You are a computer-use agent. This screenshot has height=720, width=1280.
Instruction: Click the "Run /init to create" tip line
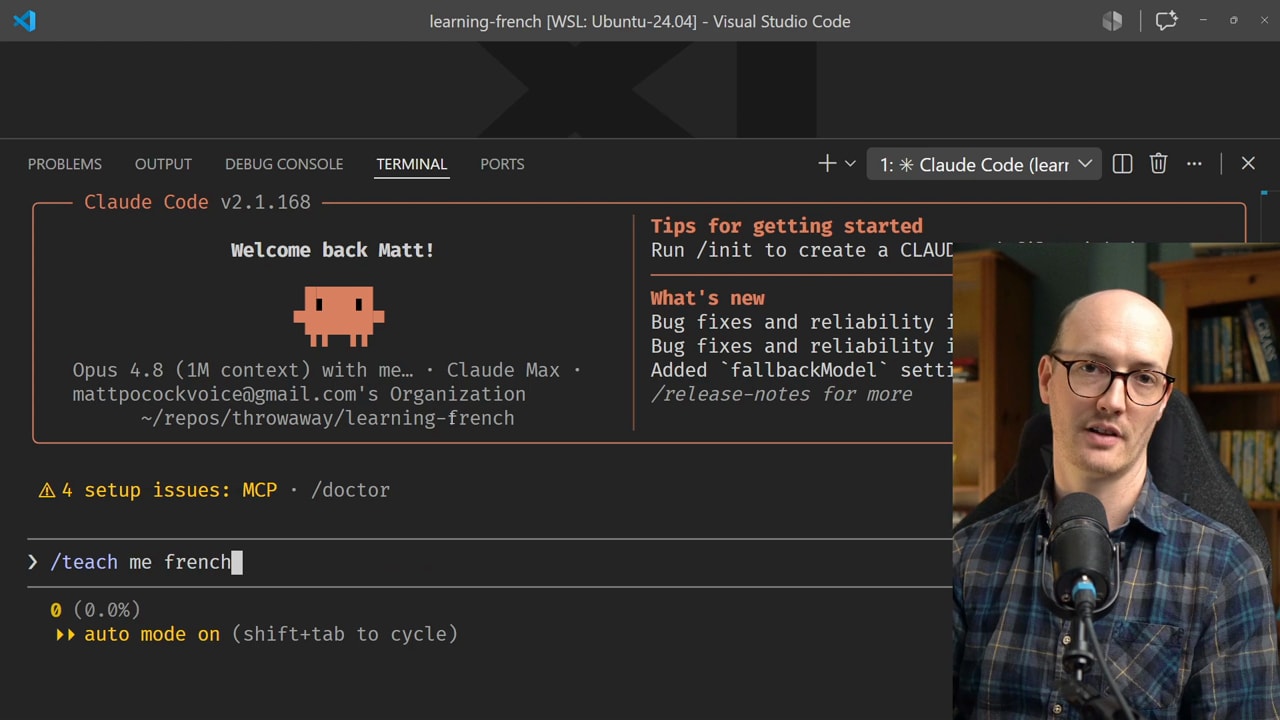pos(802,250)
